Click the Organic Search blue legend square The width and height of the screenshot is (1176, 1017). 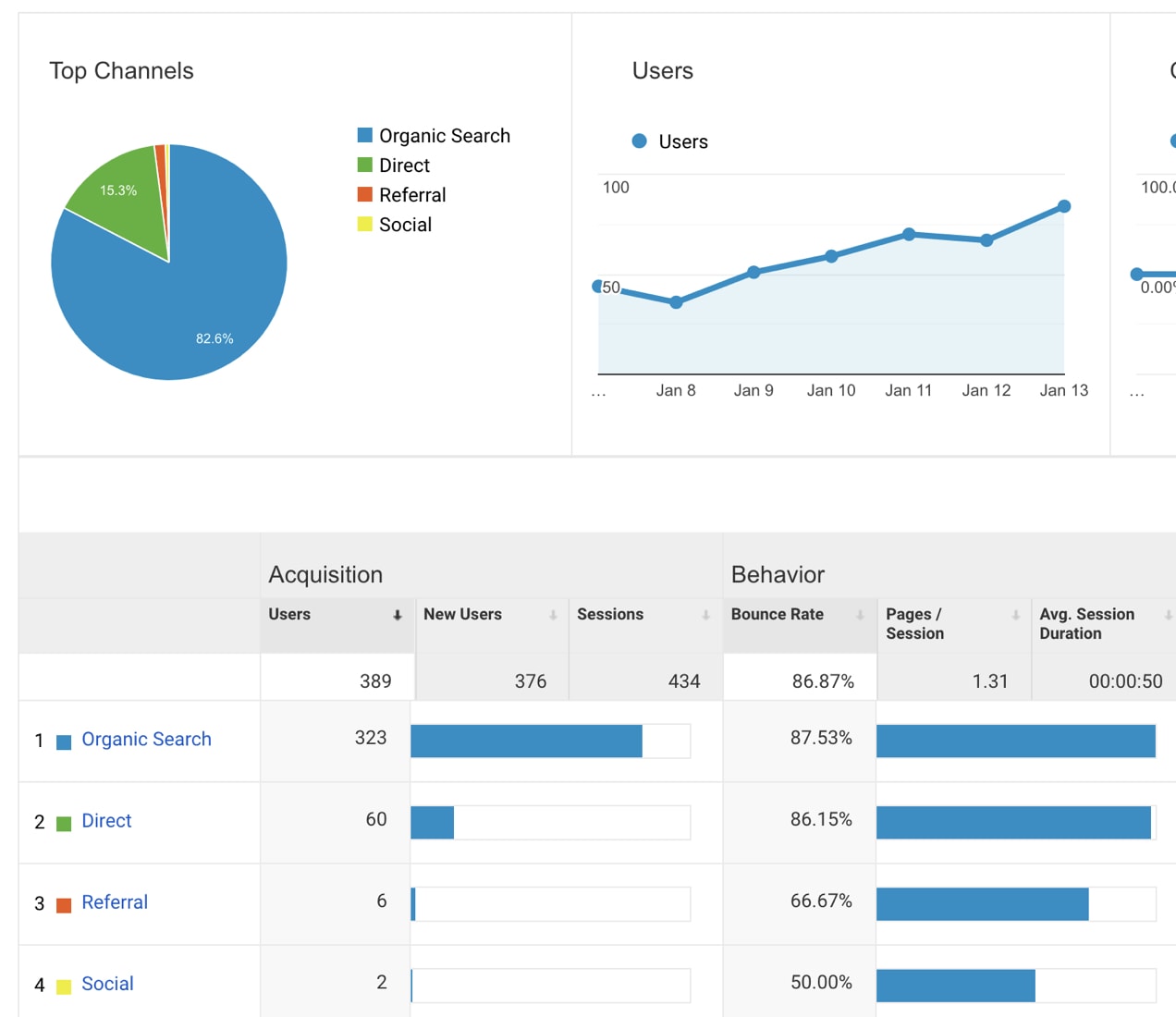364,134
